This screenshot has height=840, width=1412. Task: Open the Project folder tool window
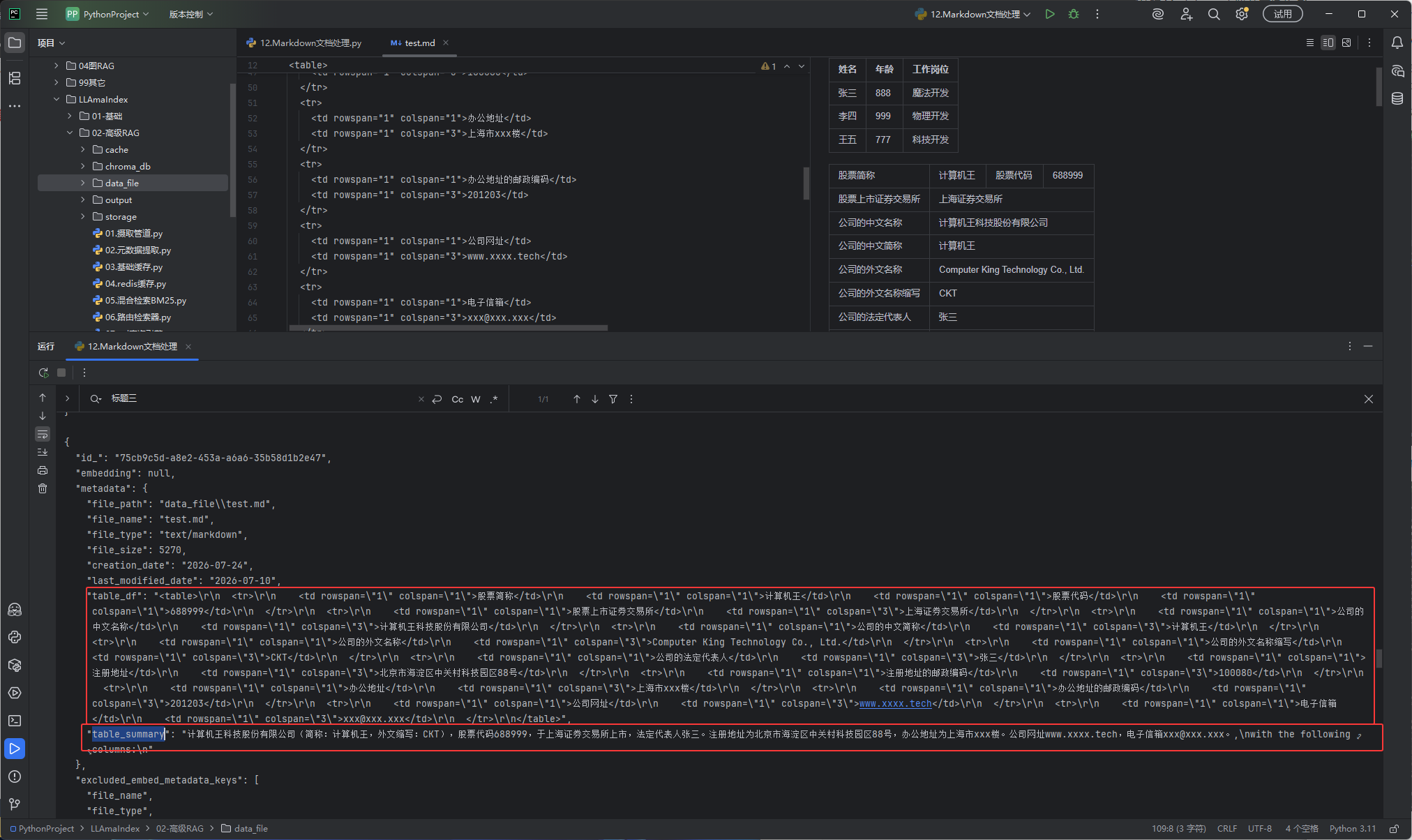(x=15, y=43)
